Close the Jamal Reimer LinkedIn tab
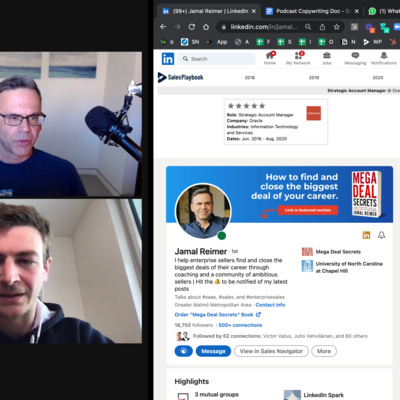The image size is (400, 400). tap(254, 11)
